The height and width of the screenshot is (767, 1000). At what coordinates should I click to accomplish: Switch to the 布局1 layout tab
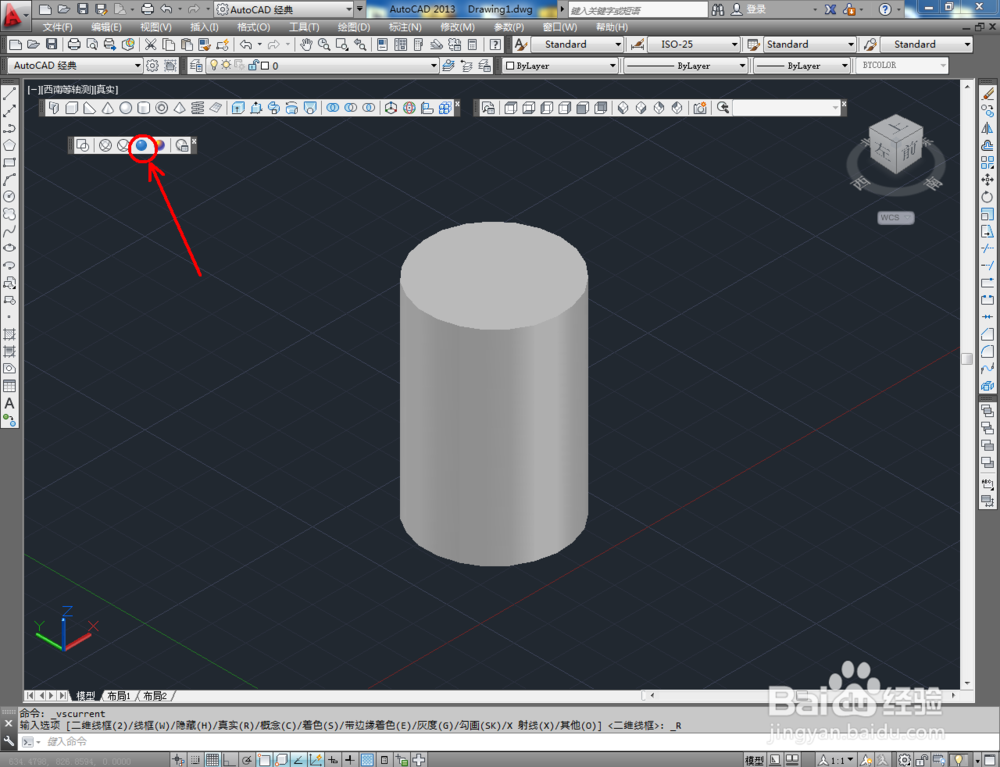119,696
